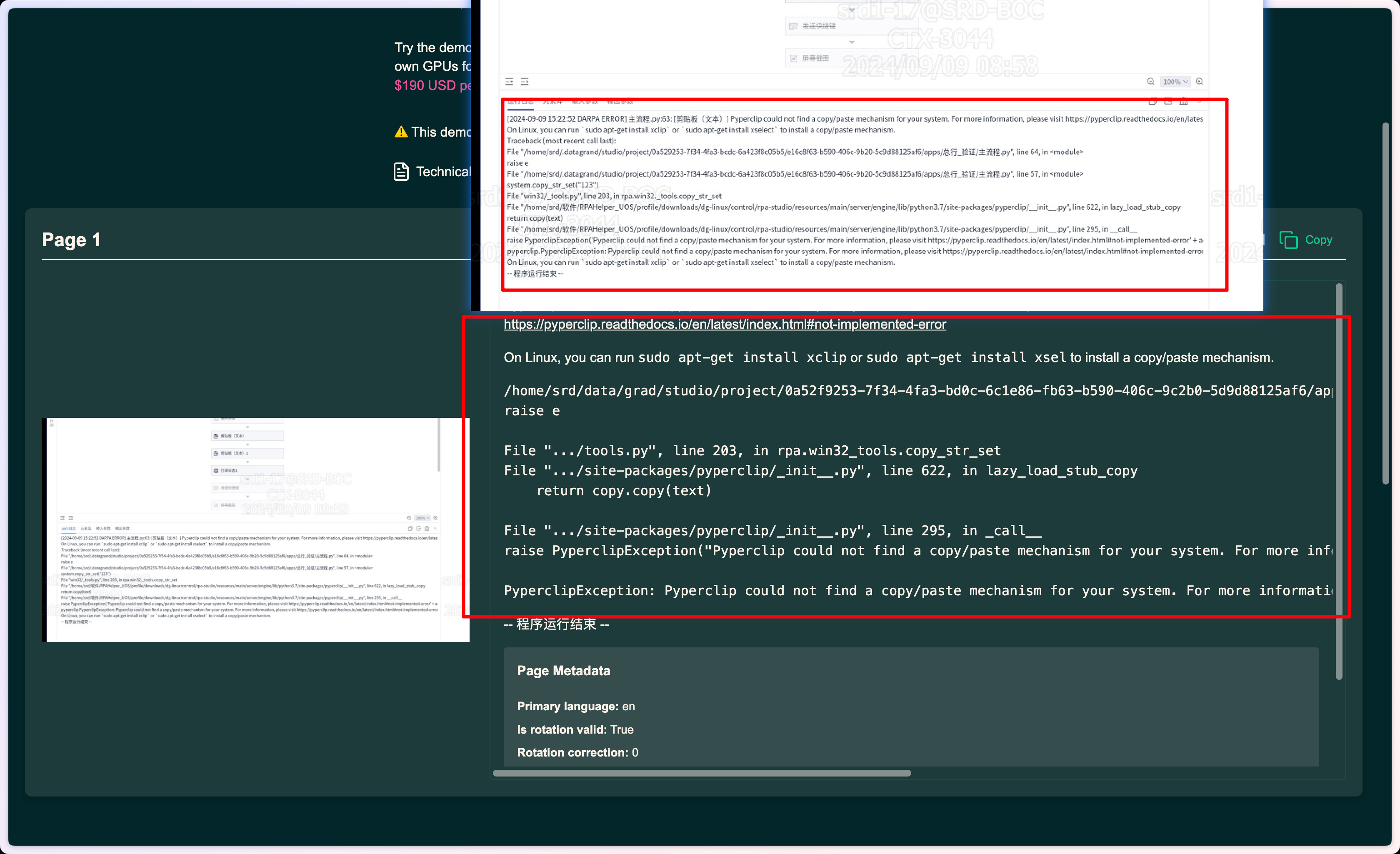Click 'system.copy_str_set("123")' in the overlay log
This screenshot has width=1400, height=854.
pyautogui.click(x=553, y=185)
